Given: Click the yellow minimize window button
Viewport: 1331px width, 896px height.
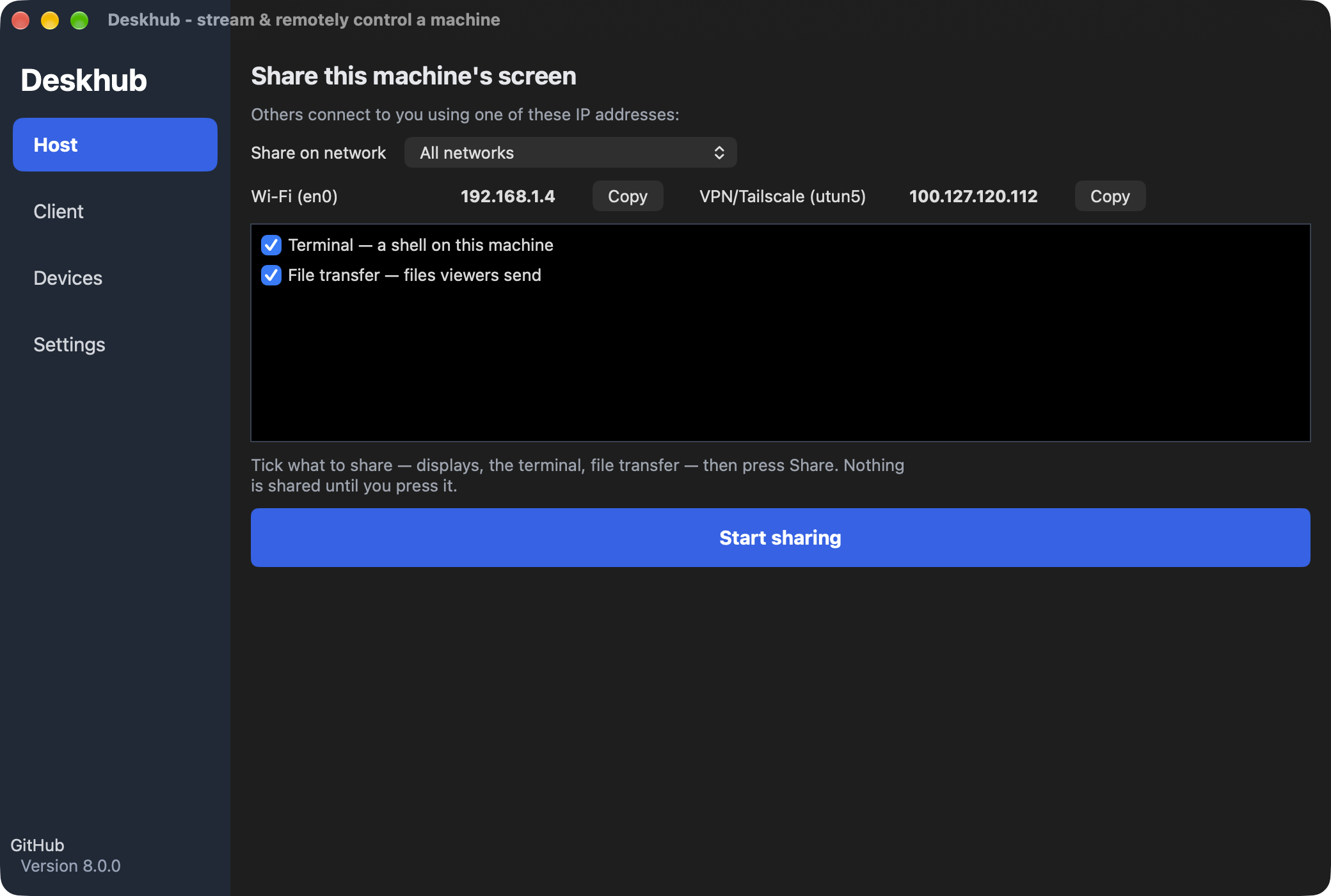Looking at the screenshot, I should pos(50,20).
